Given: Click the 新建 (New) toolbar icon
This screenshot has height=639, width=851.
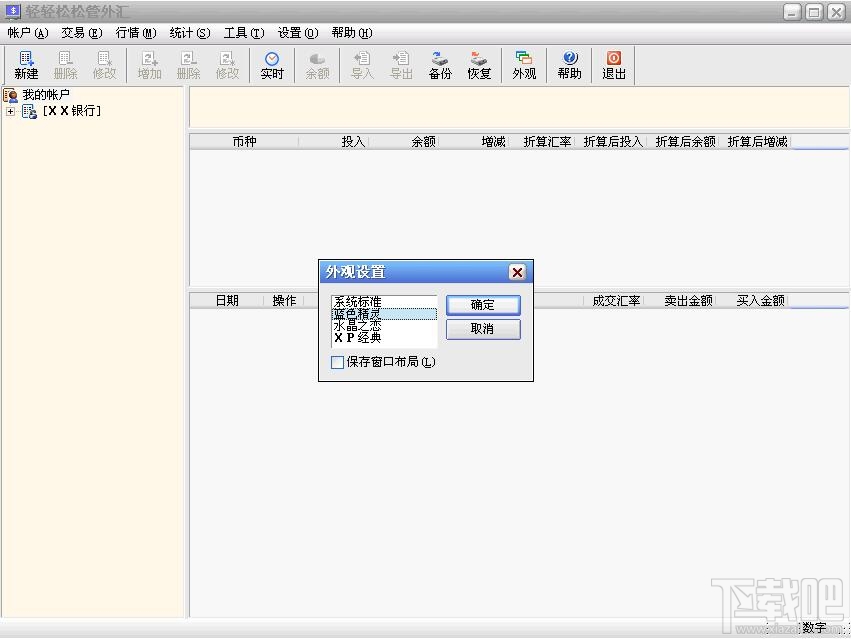Looking at the screenshot, I should [x=25, y=65].
